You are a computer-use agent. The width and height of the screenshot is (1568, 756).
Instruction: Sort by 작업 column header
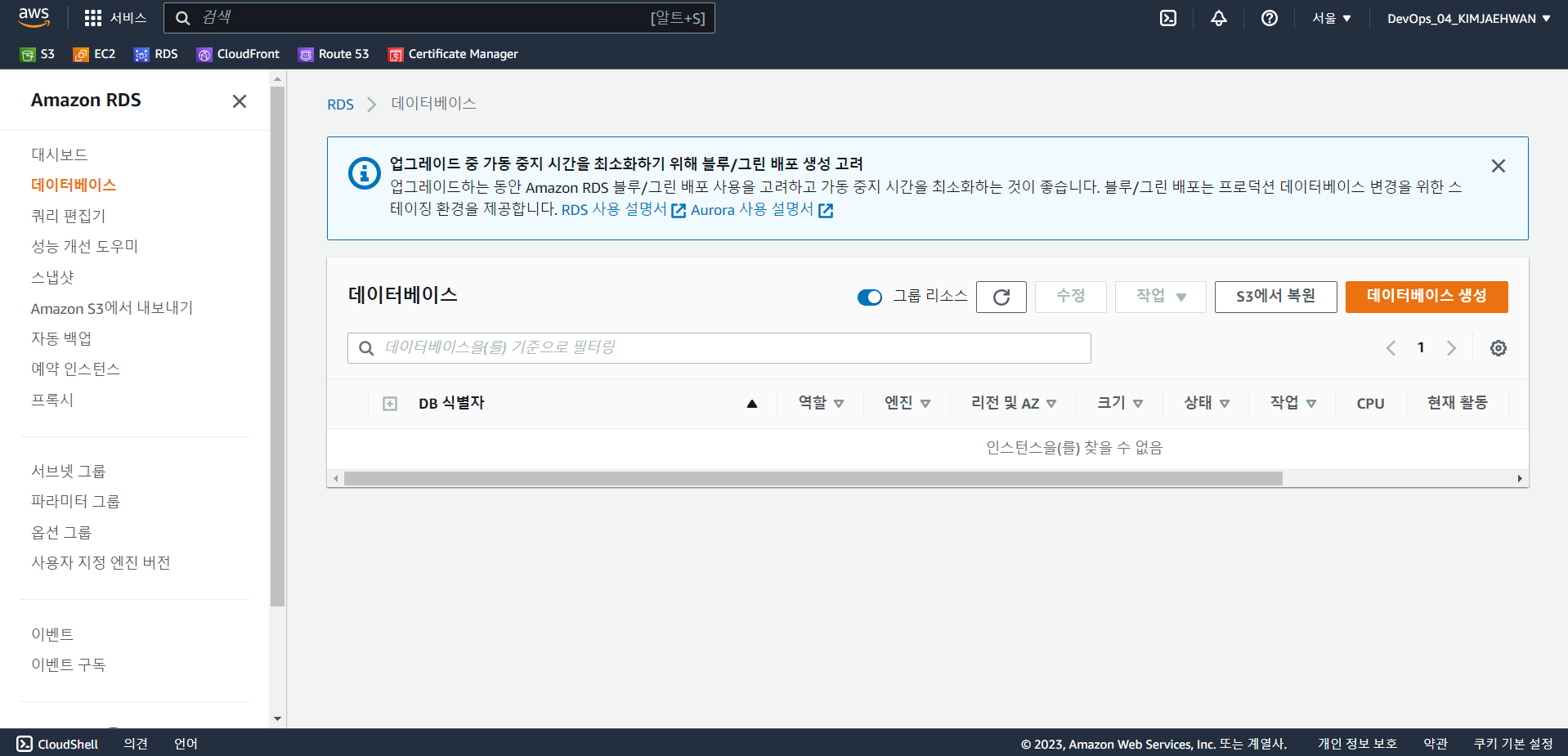point(1293,403)
